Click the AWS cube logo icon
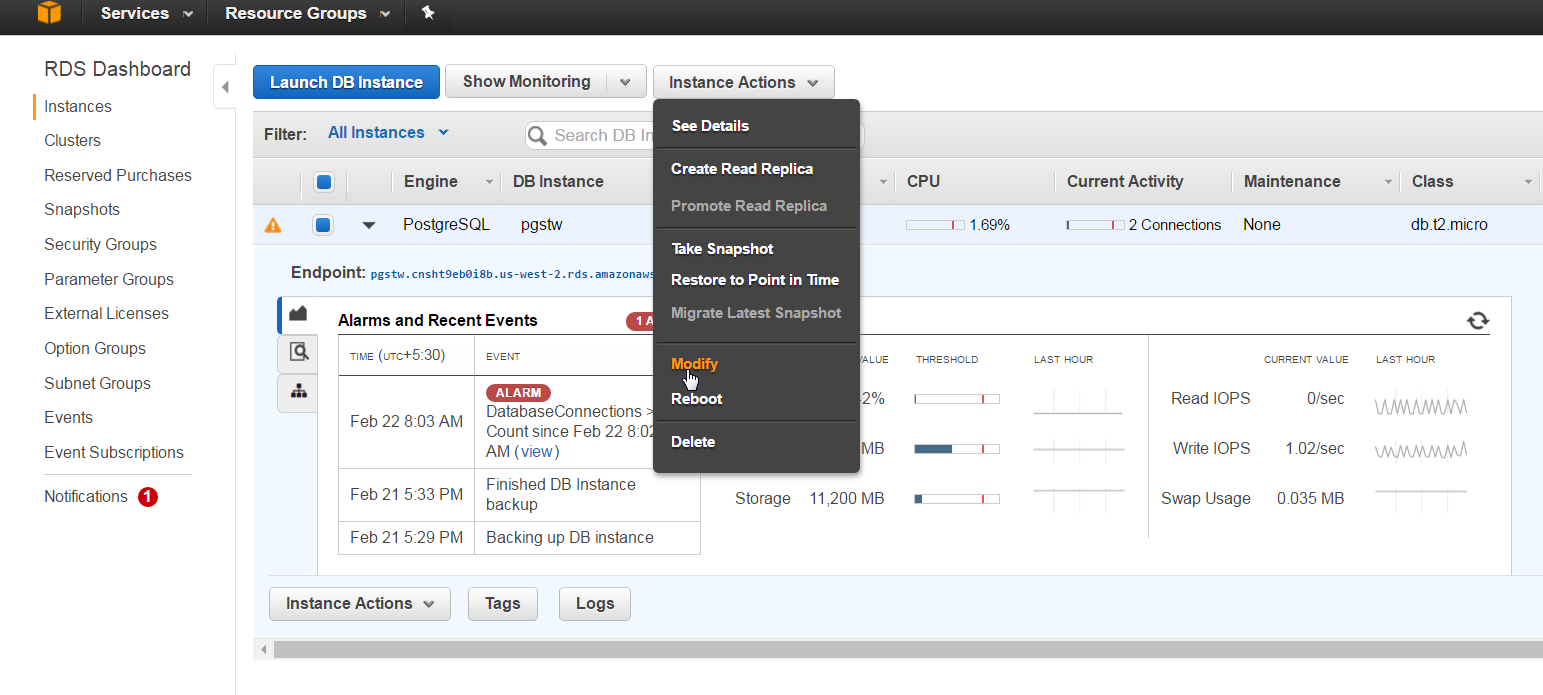Image resolution: width=1543 pixels, height=695 pixels. 49,13
